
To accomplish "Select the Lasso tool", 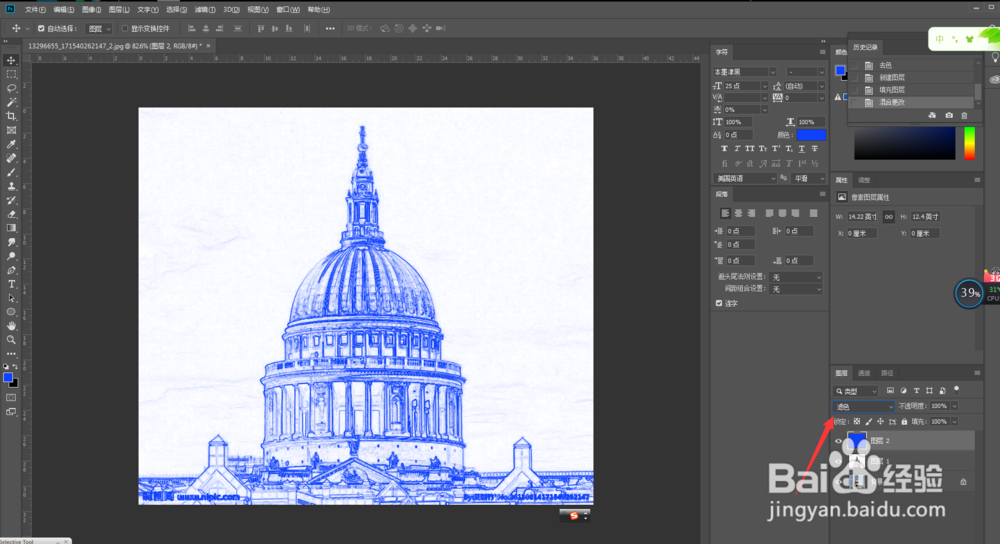I will pos(11,88).
